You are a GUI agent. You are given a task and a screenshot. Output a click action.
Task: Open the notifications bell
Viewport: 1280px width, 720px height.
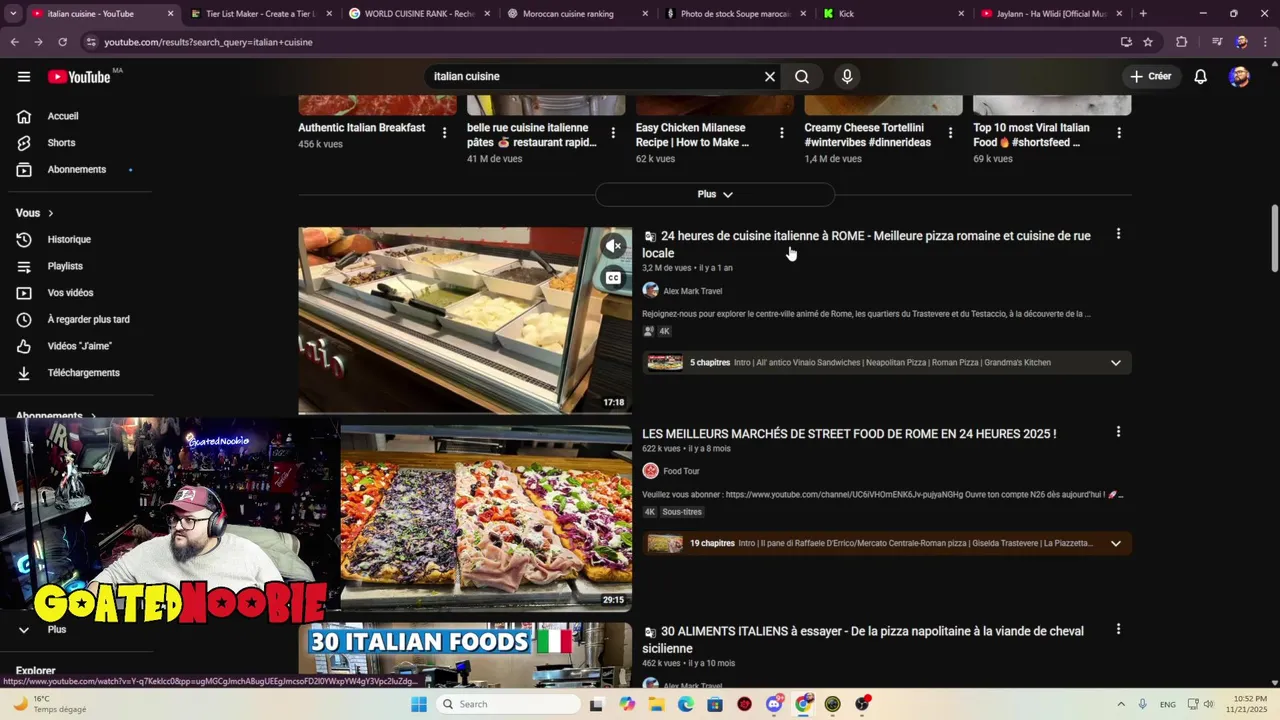click(1201, 77)
